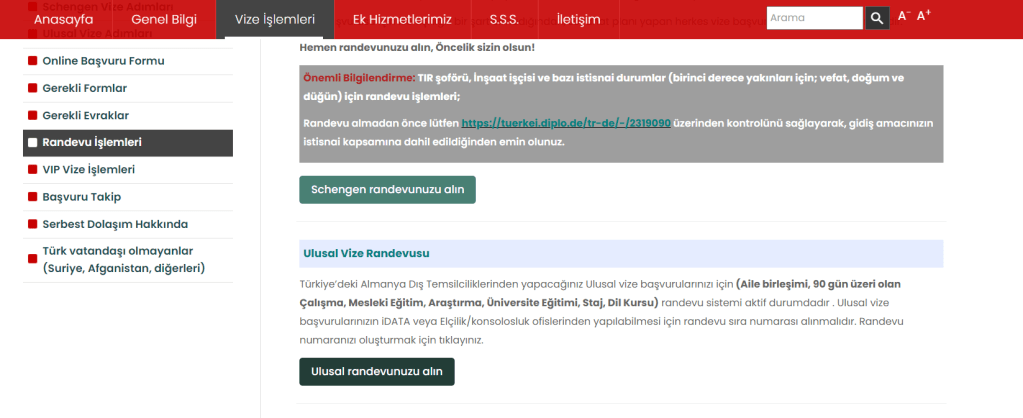The image size is (1023, 418).
Task: Open the İletişim page
Action: [x=578, y=19]
